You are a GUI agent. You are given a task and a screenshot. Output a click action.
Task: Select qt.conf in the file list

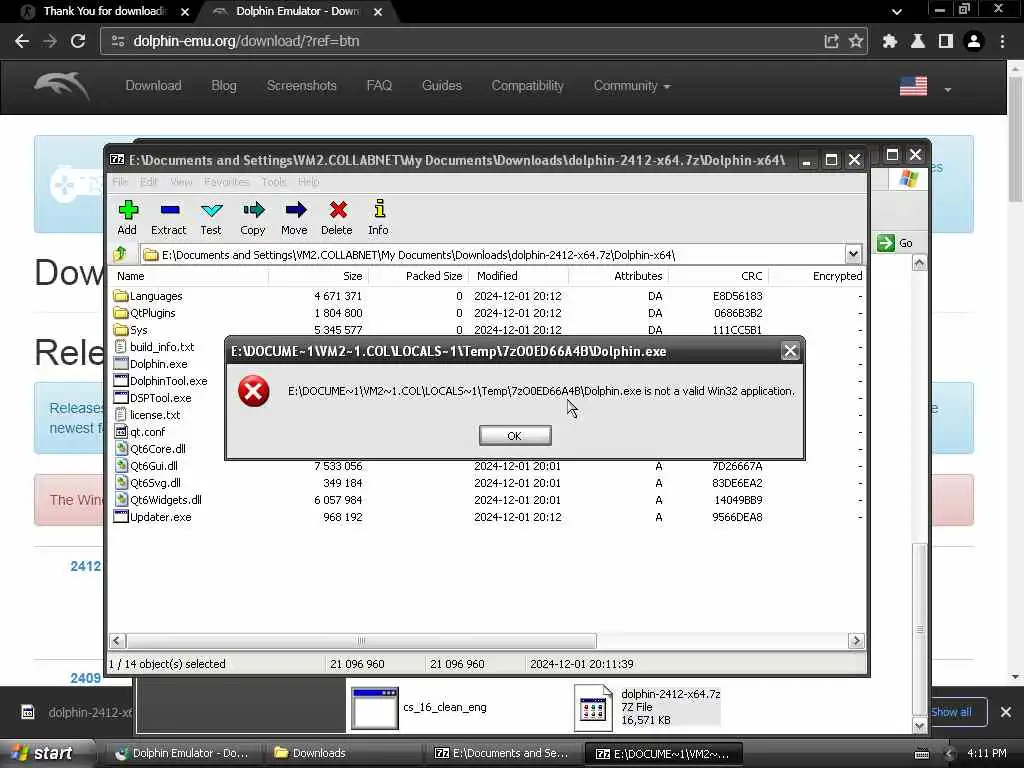coord(140,432)
